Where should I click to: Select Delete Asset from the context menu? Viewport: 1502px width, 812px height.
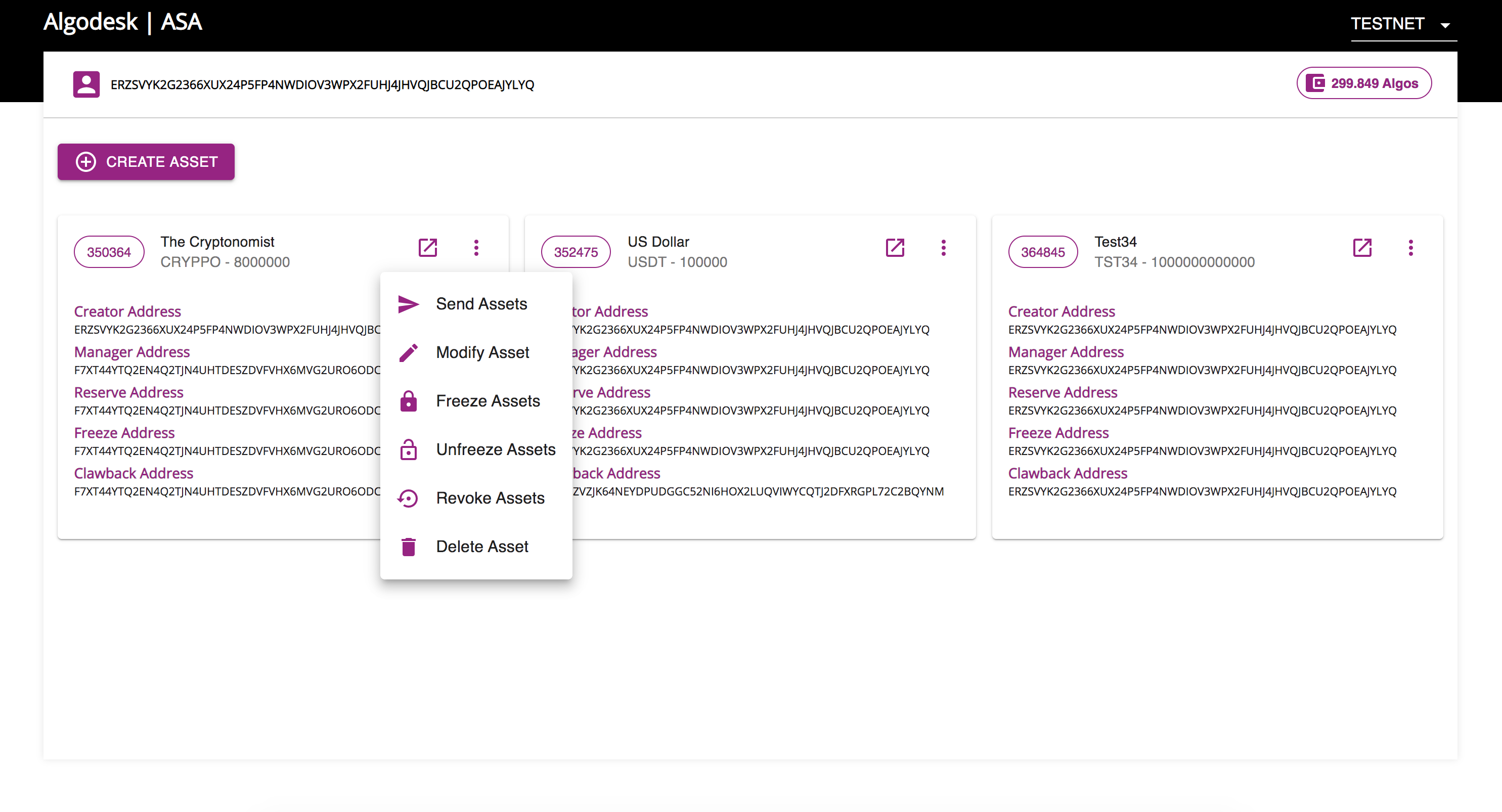pyautogui.click(x=481, y=546)
